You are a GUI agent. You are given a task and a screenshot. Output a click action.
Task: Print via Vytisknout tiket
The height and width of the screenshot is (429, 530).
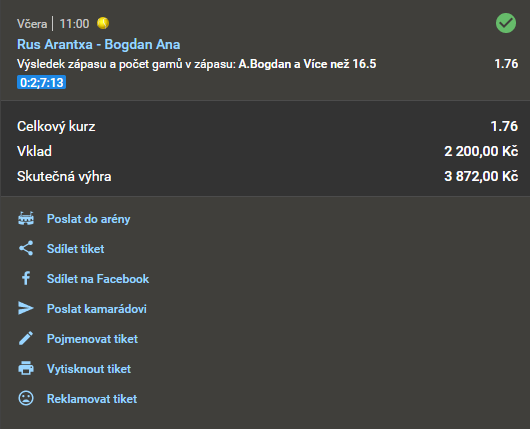(x=89, y=369)
